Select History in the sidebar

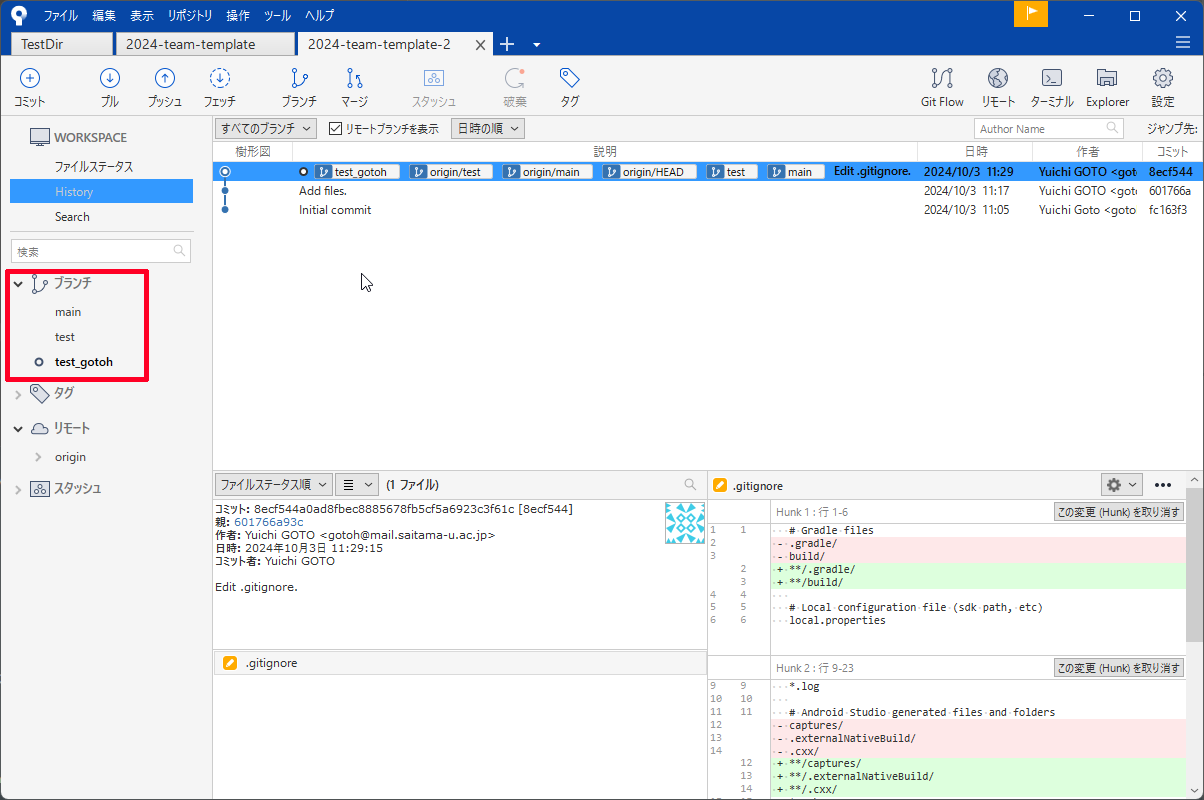[101, 191]
